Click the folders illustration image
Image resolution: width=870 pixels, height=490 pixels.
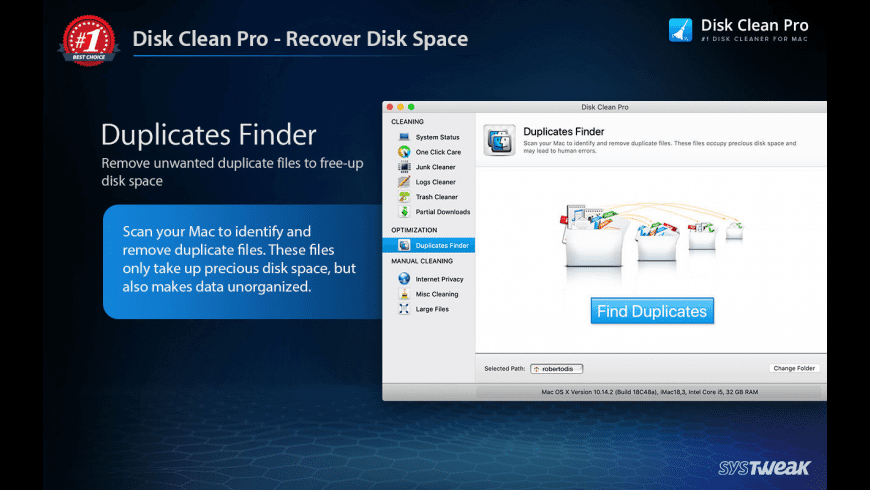[x=651, y=235]
